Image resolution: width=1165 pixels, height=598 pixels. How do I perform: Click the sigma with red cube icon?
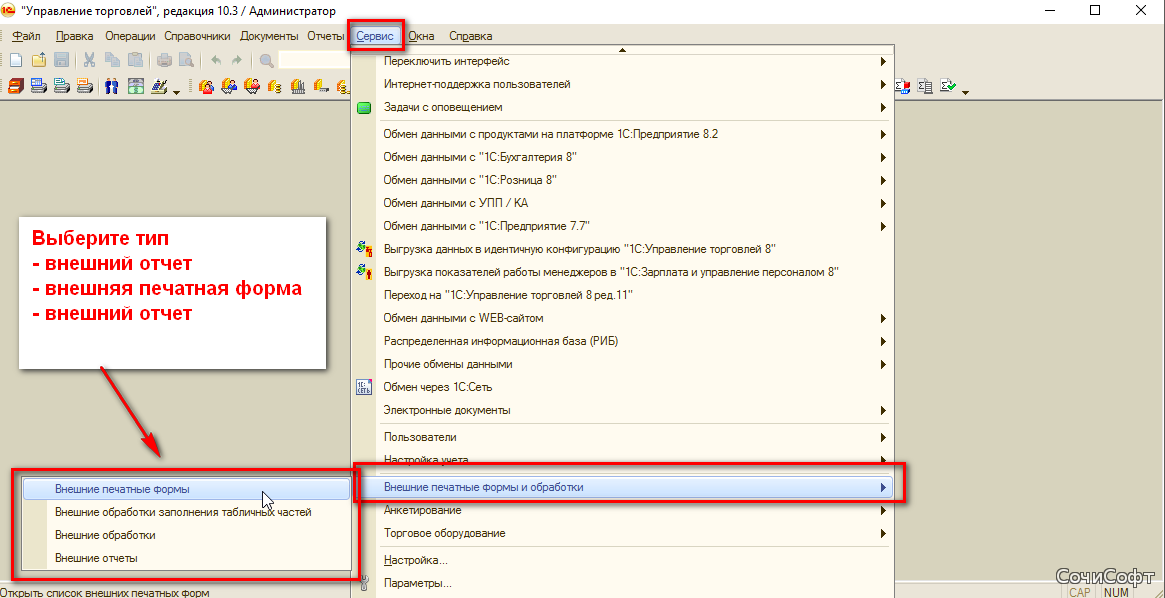pos(903,86)
